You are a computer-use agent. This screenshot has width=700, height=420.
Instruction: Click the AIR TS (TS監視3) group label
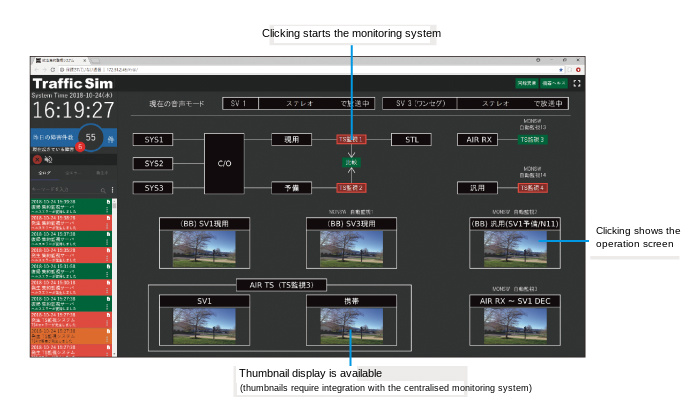(x=282, y=285)
